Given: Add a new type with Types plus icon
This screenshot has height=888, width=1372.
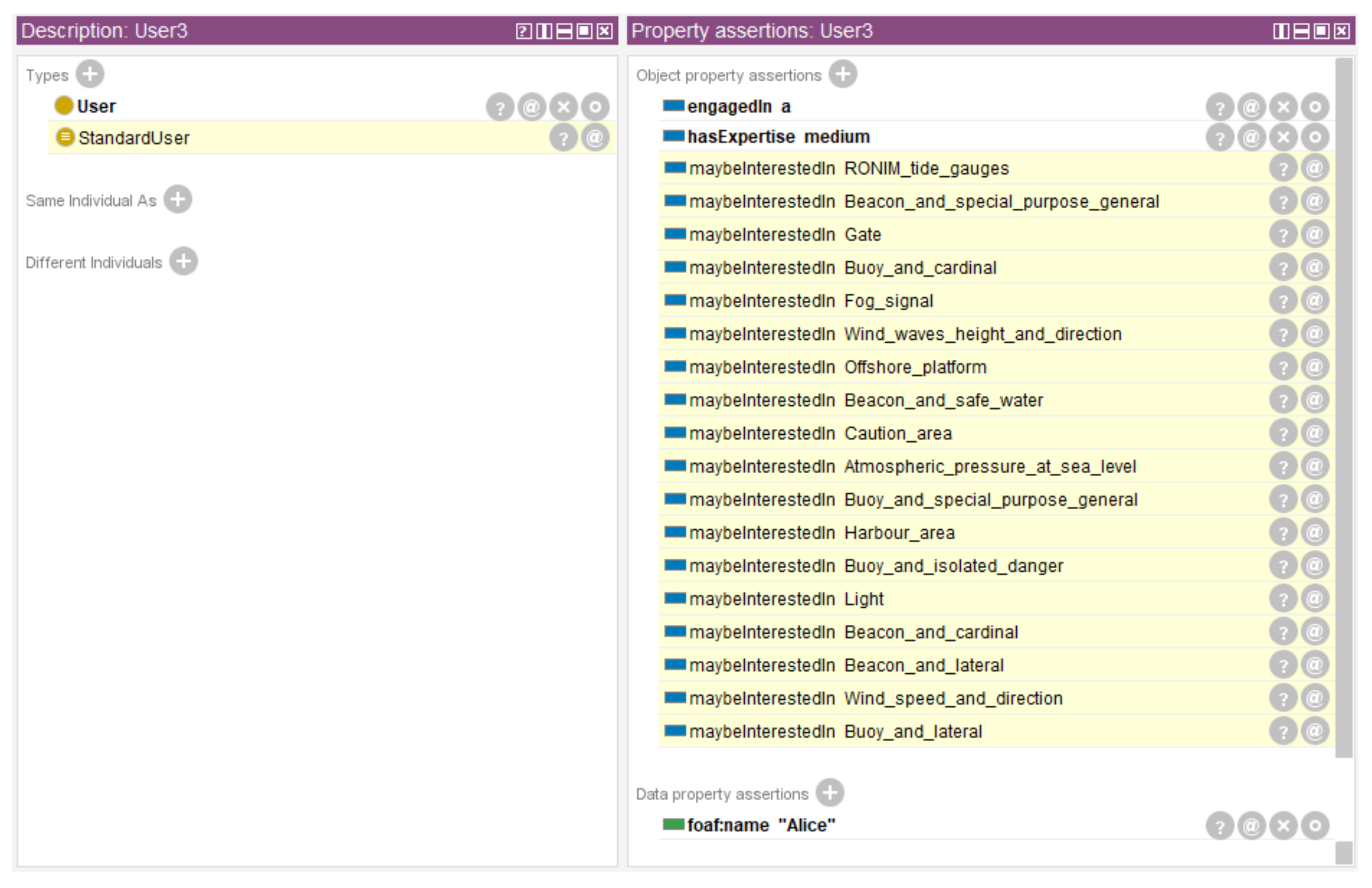Looking at the screenshot, I should point(90,74).
